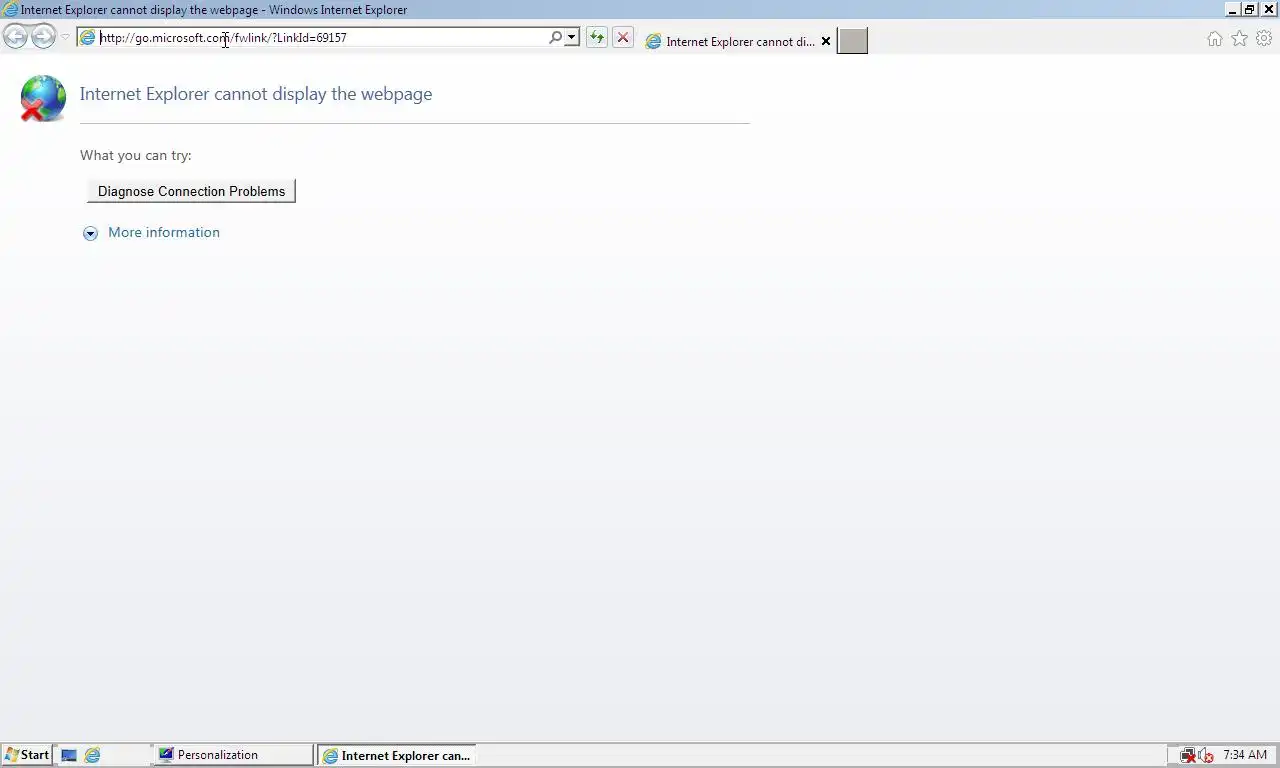Expand More information arrow icon
This screenshot has height=768, width=1280.
[90, 233]
